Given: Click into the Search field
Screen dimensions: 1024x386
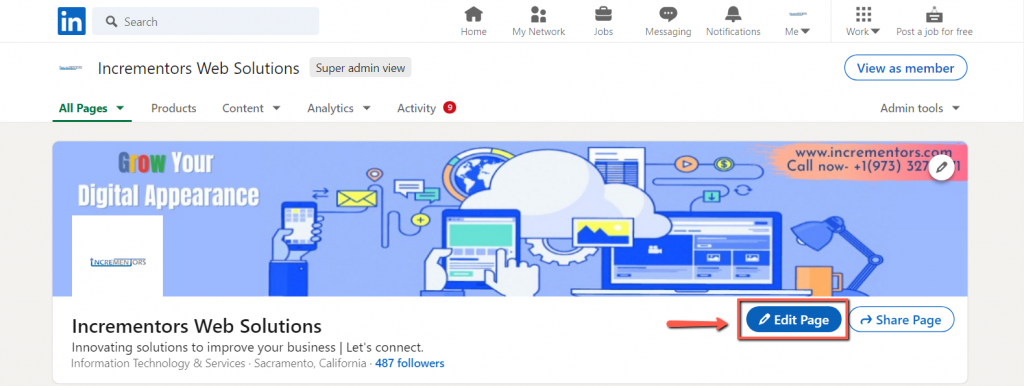Looking at the screenshot, I should pyautogui.click(x=205, y=22).
